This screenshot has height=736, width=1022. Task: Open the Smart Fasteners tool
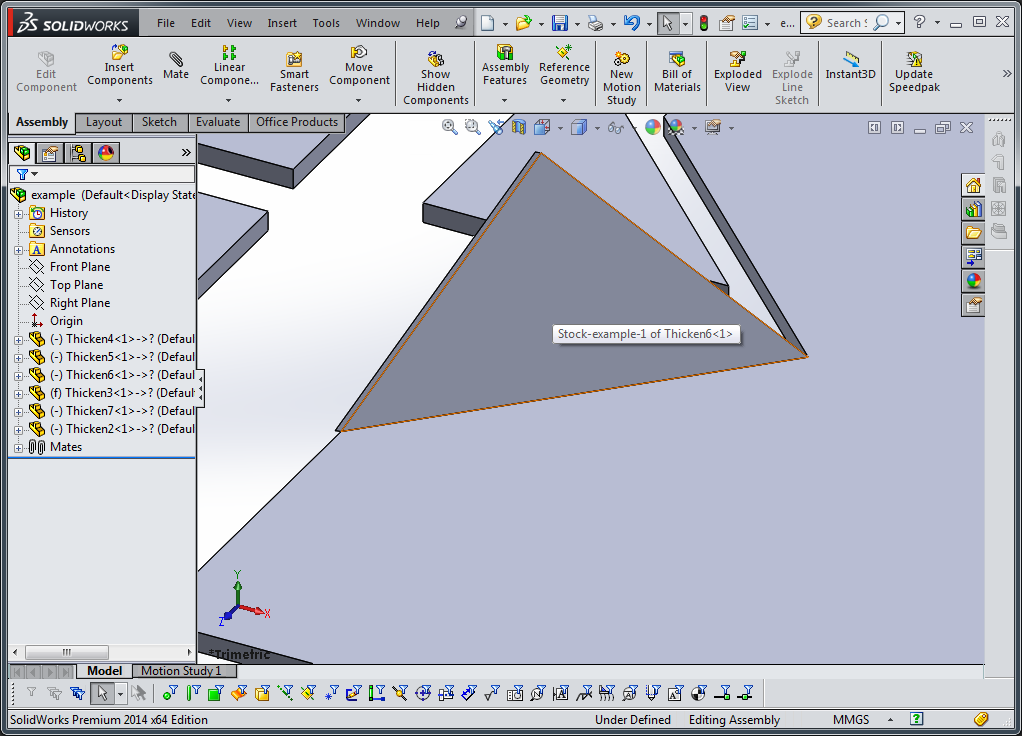click(293, 70)
